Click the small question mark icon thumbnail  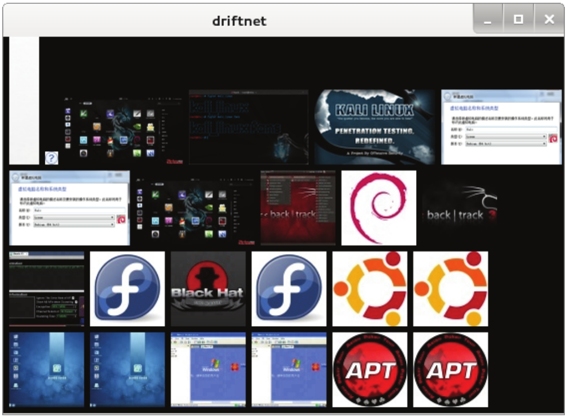(x=52, y=158)
